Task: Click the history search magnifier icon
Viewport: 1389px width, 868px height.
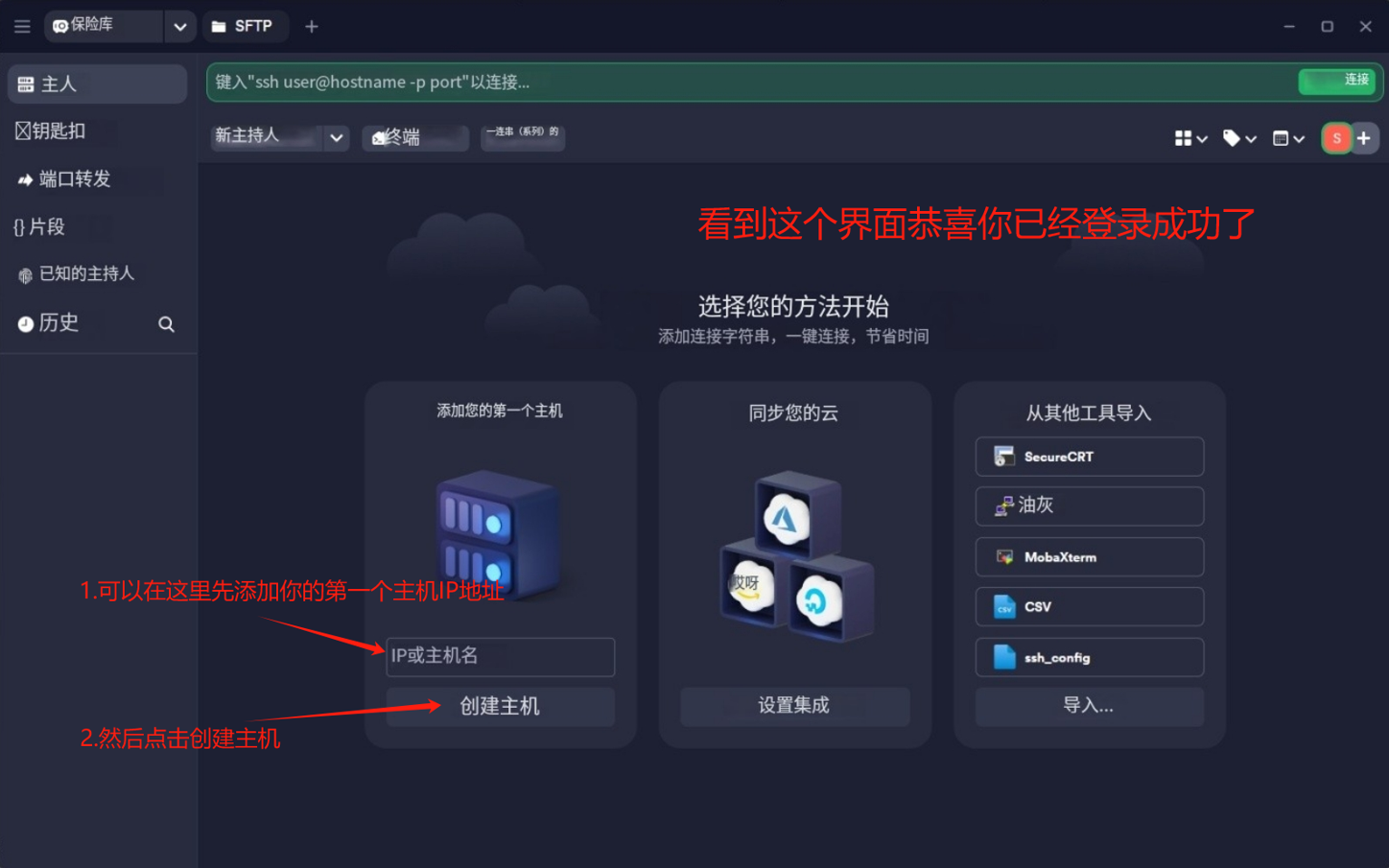Action: click(166, 324)
